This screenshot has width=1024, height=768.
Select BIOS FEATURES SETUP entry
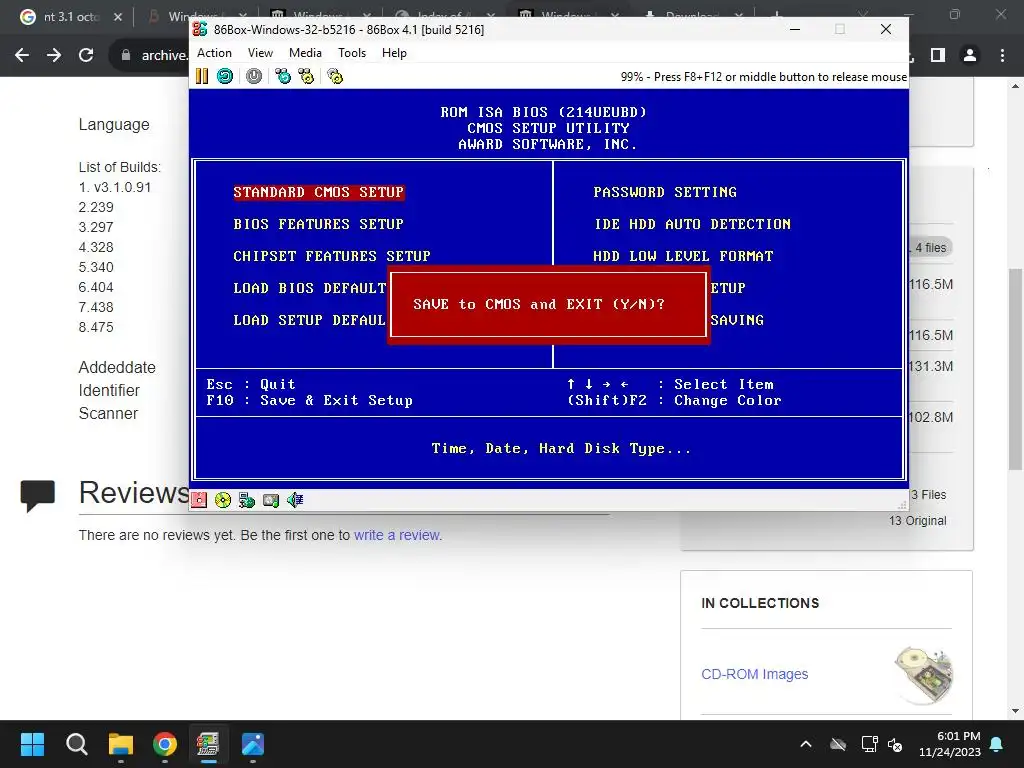[319, 224]
